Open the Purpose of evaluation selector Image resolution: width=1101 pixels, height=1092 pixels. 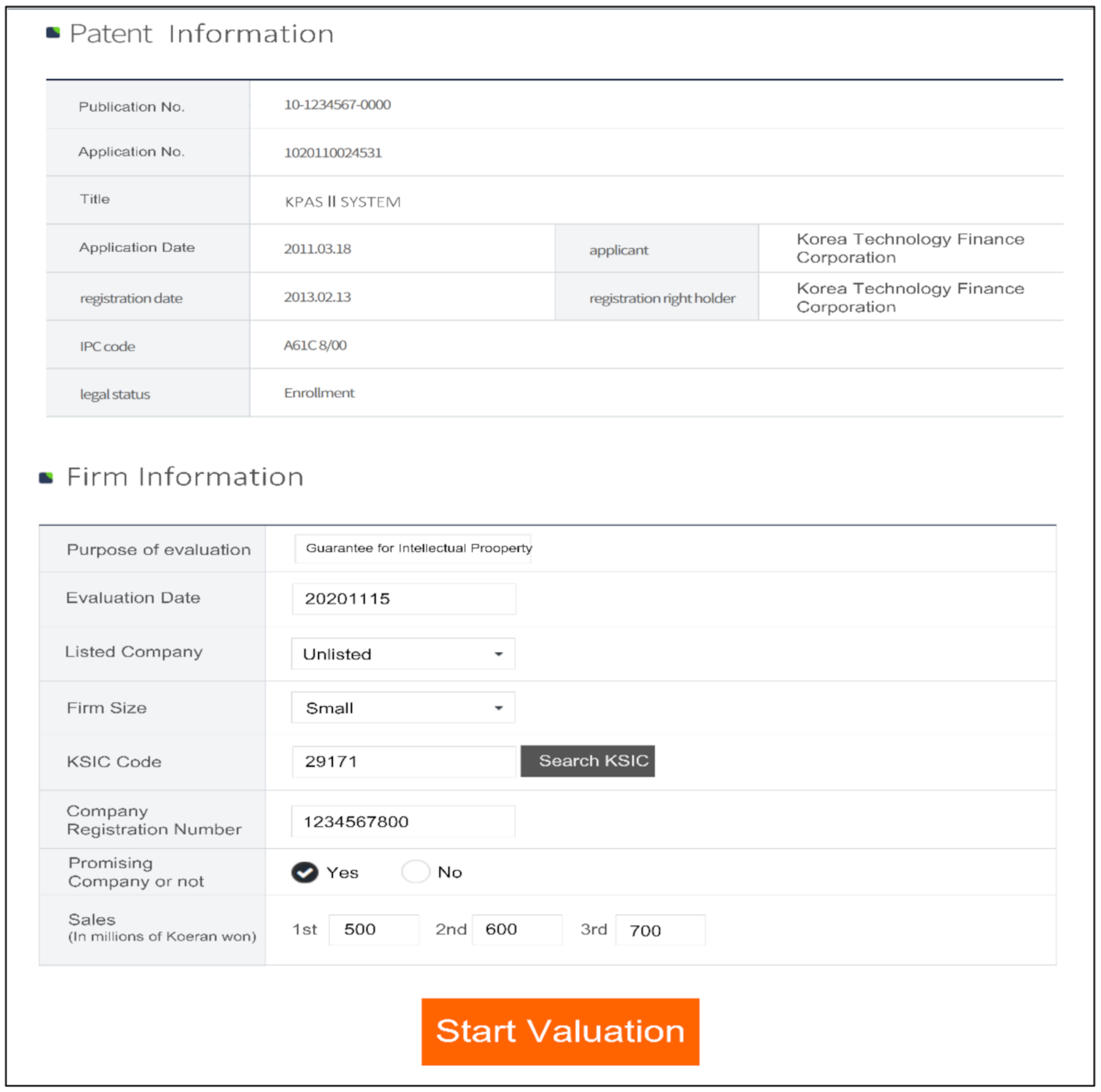tap(413, 548)
